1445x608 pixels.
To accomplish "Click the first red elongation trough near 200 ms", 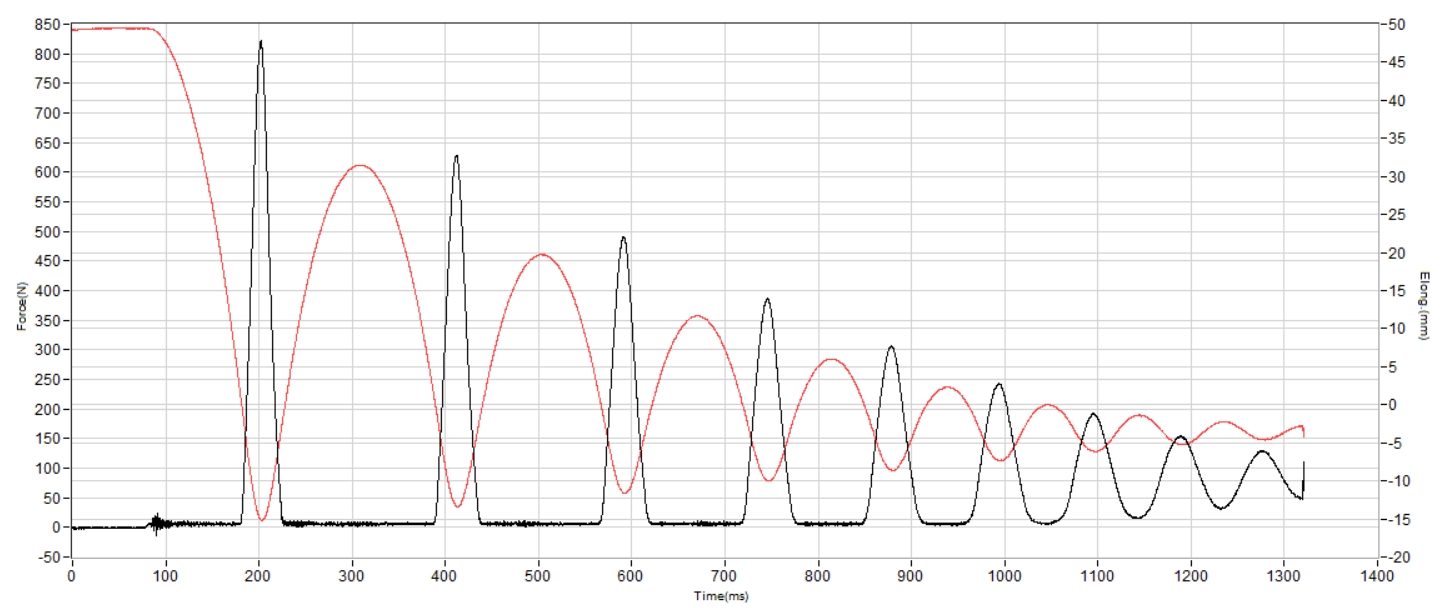I will (x=262, y=519).
